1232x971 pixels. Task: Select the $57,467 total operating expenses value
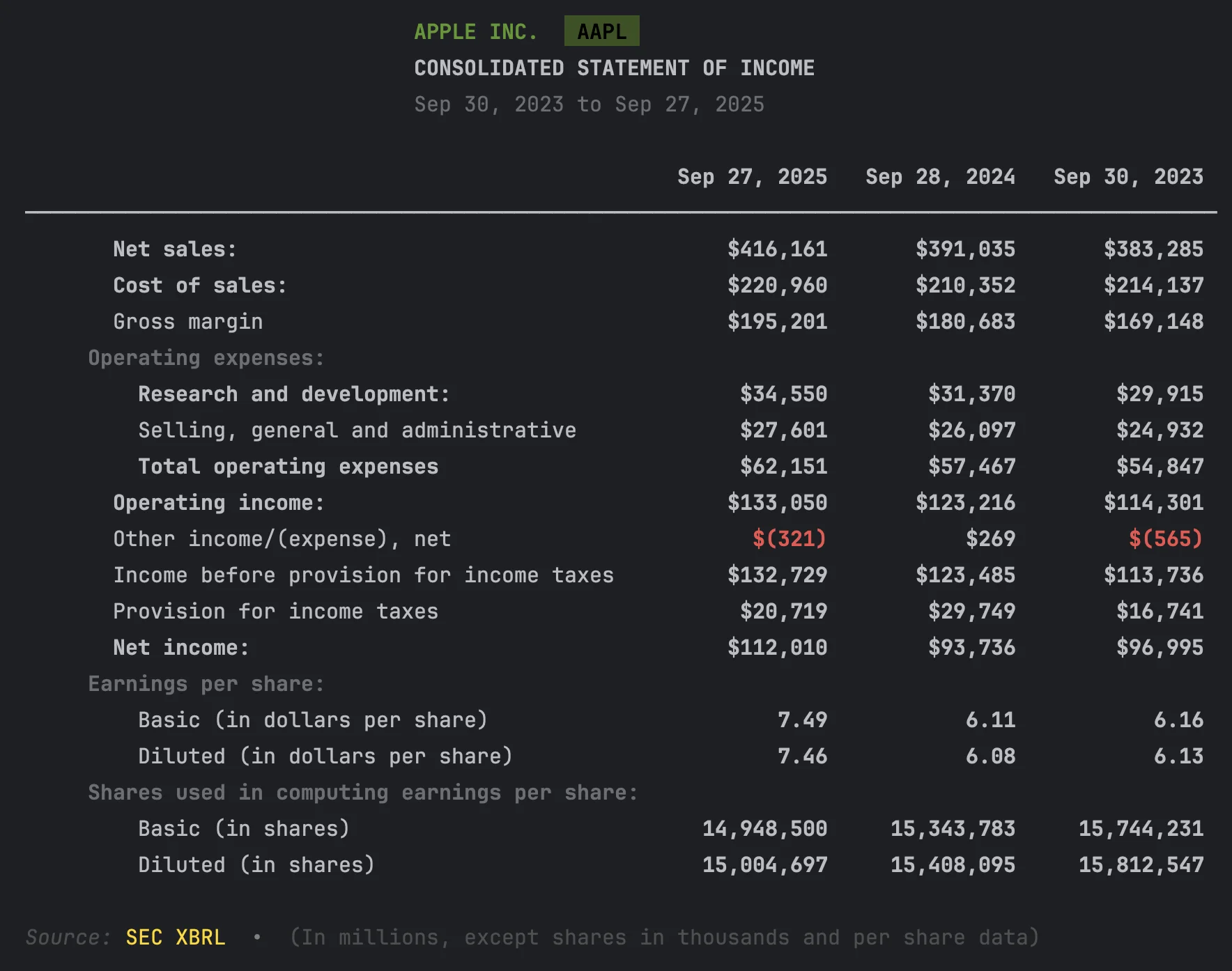pos(971,467)
